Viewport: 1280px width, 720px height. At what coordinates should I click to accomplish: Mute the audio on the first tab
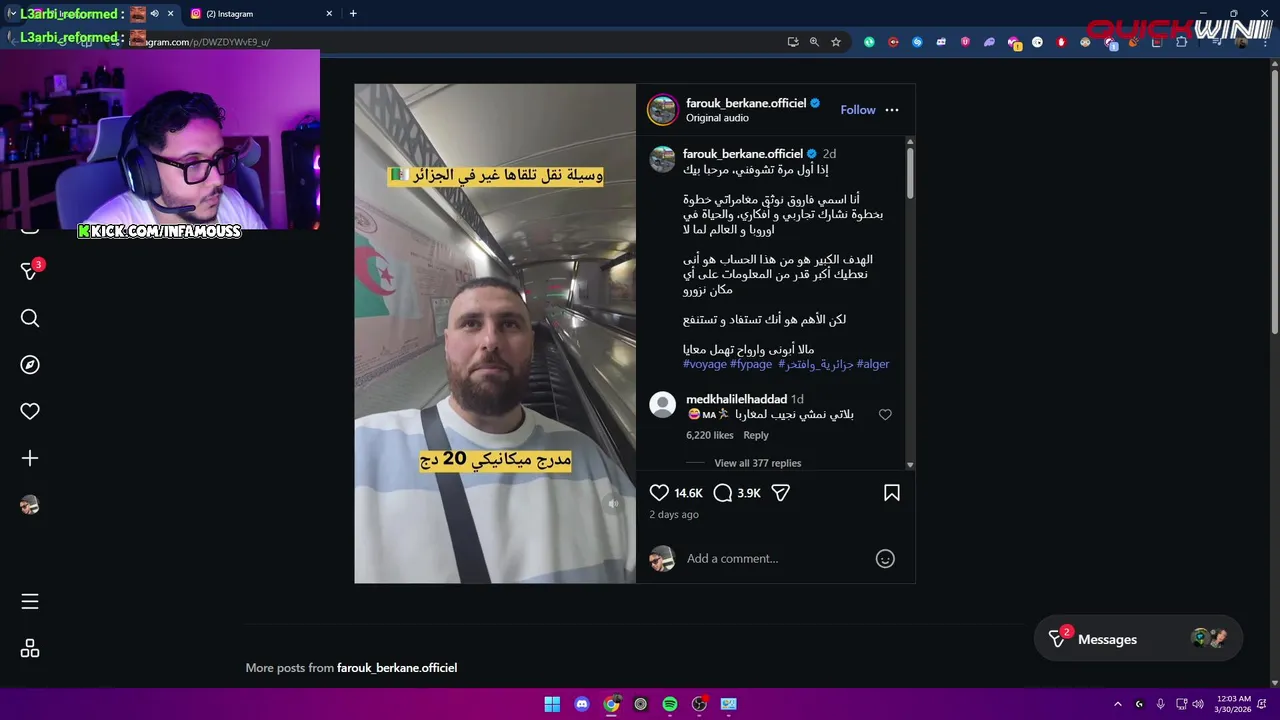point(154,14)
